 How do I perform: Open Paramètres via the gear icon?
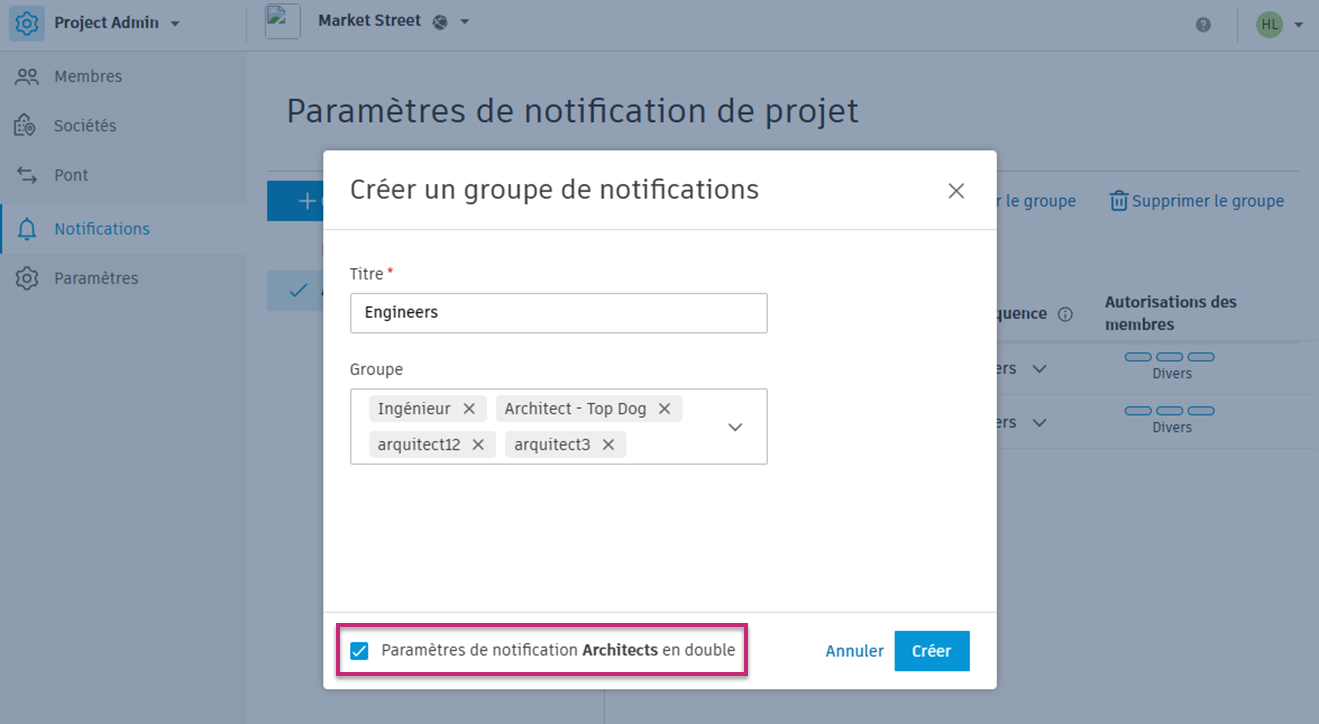(x=28, y=278)
